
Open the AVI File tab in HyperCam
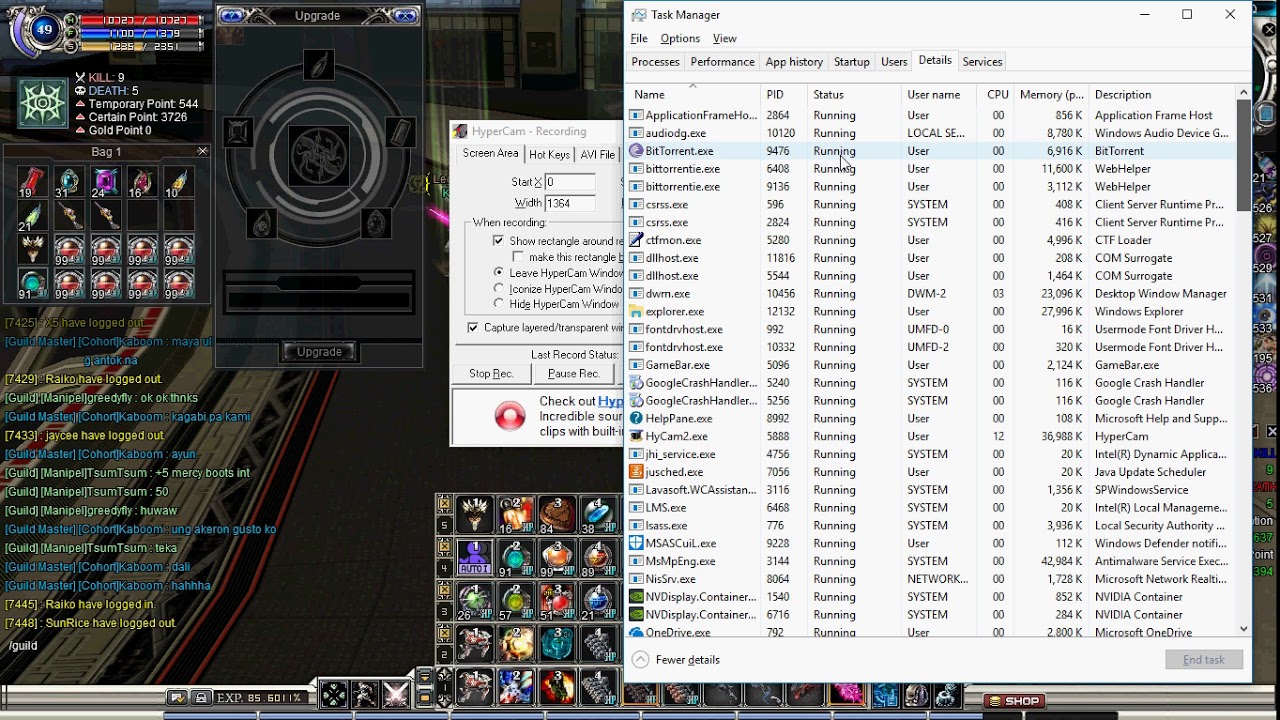(598, 155)
